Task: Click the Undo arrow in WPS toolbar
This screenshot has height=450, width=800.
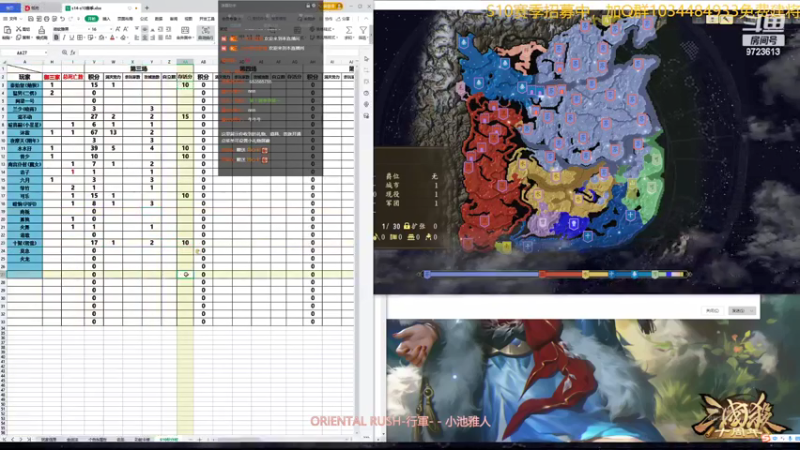Action: 62,19
